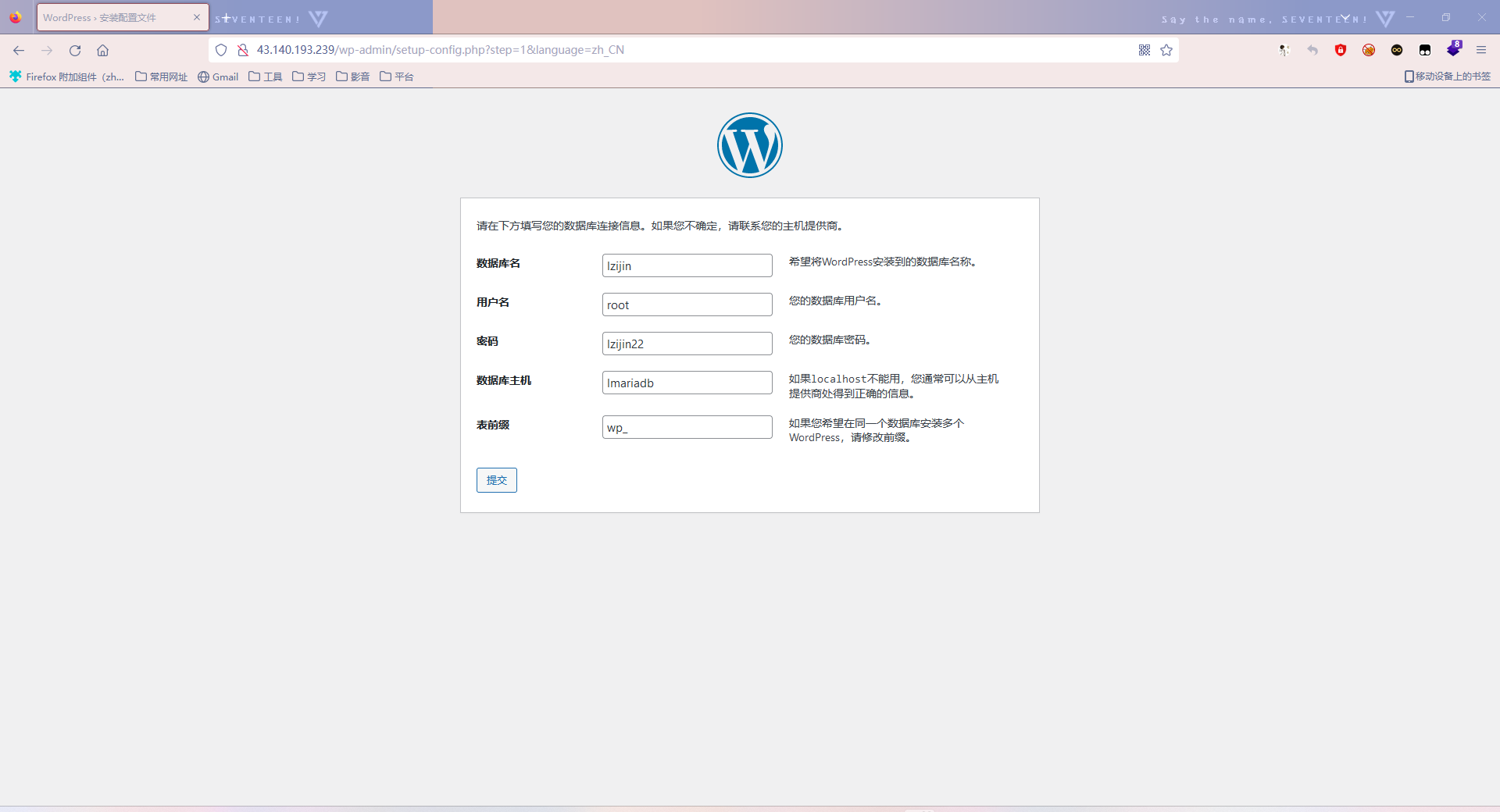Edit the 数据库主机 field containing lmariadb
The image size is (1500, 812).
(x=687, y=383)
